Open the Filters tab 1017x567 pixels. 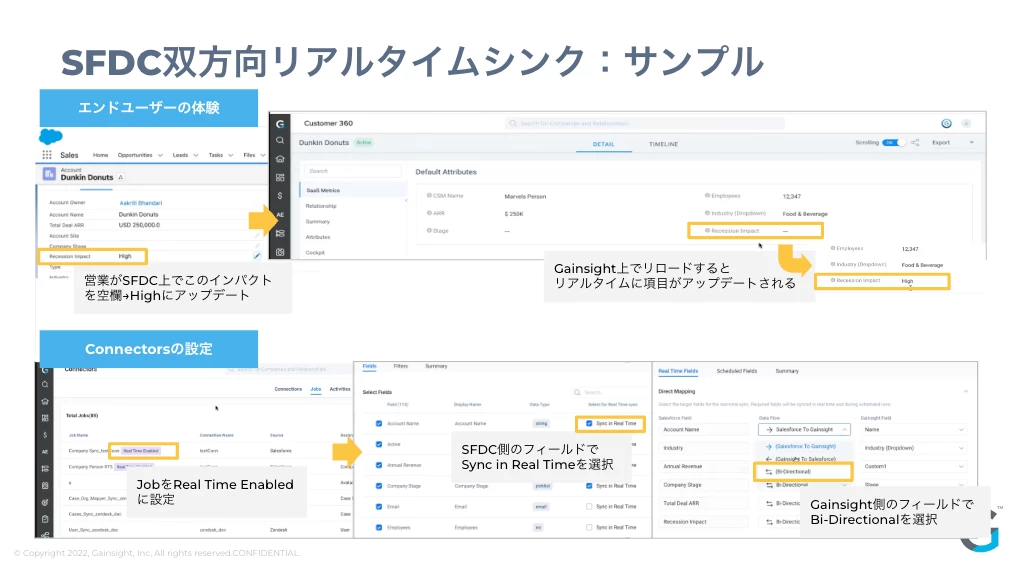click(401, 367)
